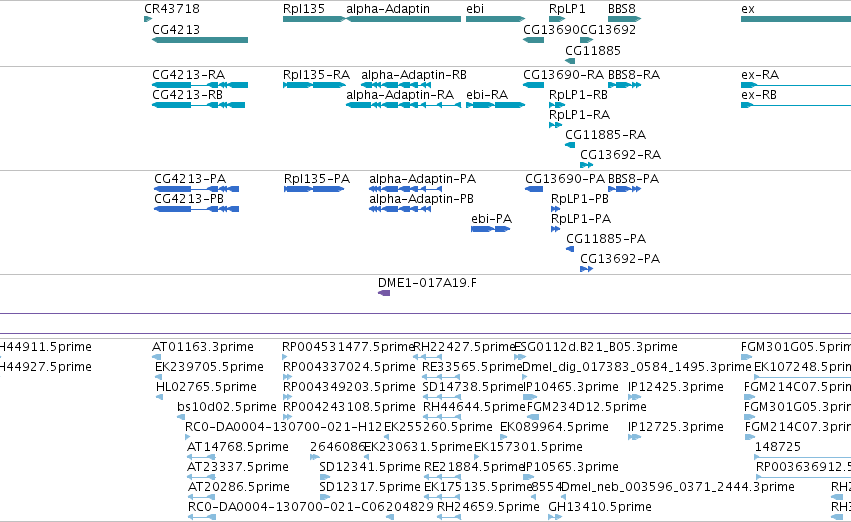Select the ex gene bar

coord(796,20)
